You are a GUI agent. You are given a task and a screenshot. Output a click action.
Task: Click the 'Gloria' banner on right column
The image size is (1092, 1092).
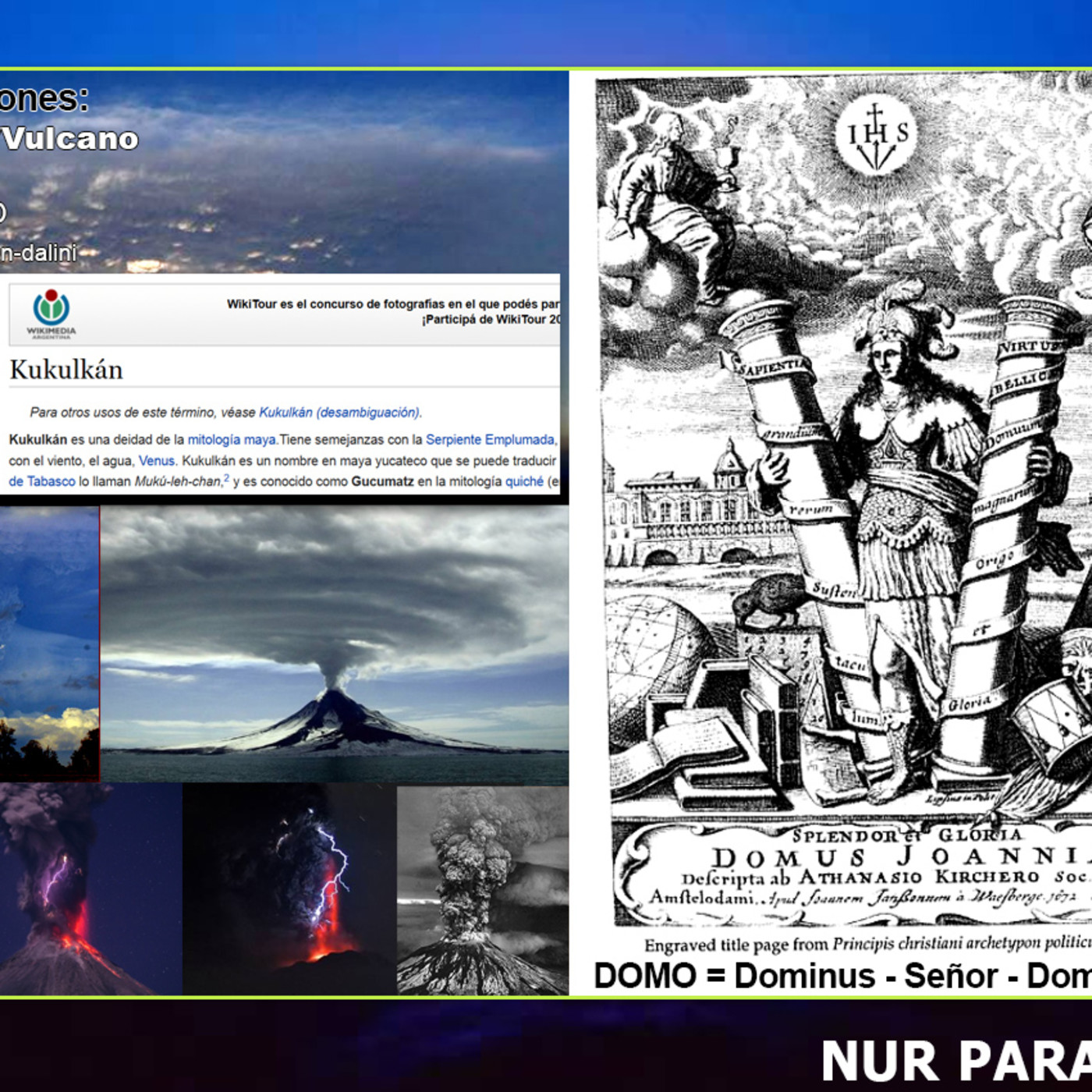coord(970,703)
